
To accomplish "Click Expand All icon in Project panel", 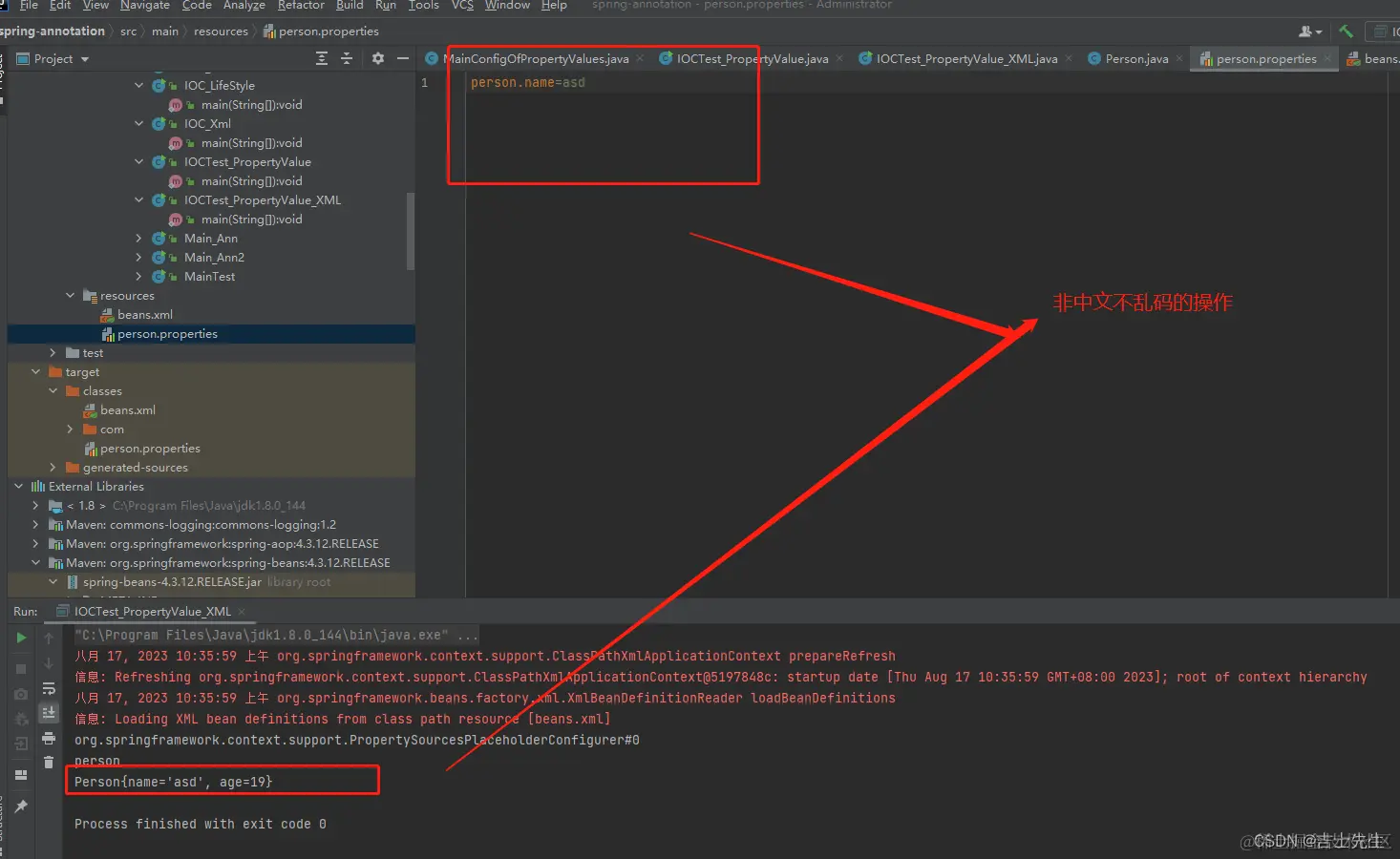I will point(322,59).
